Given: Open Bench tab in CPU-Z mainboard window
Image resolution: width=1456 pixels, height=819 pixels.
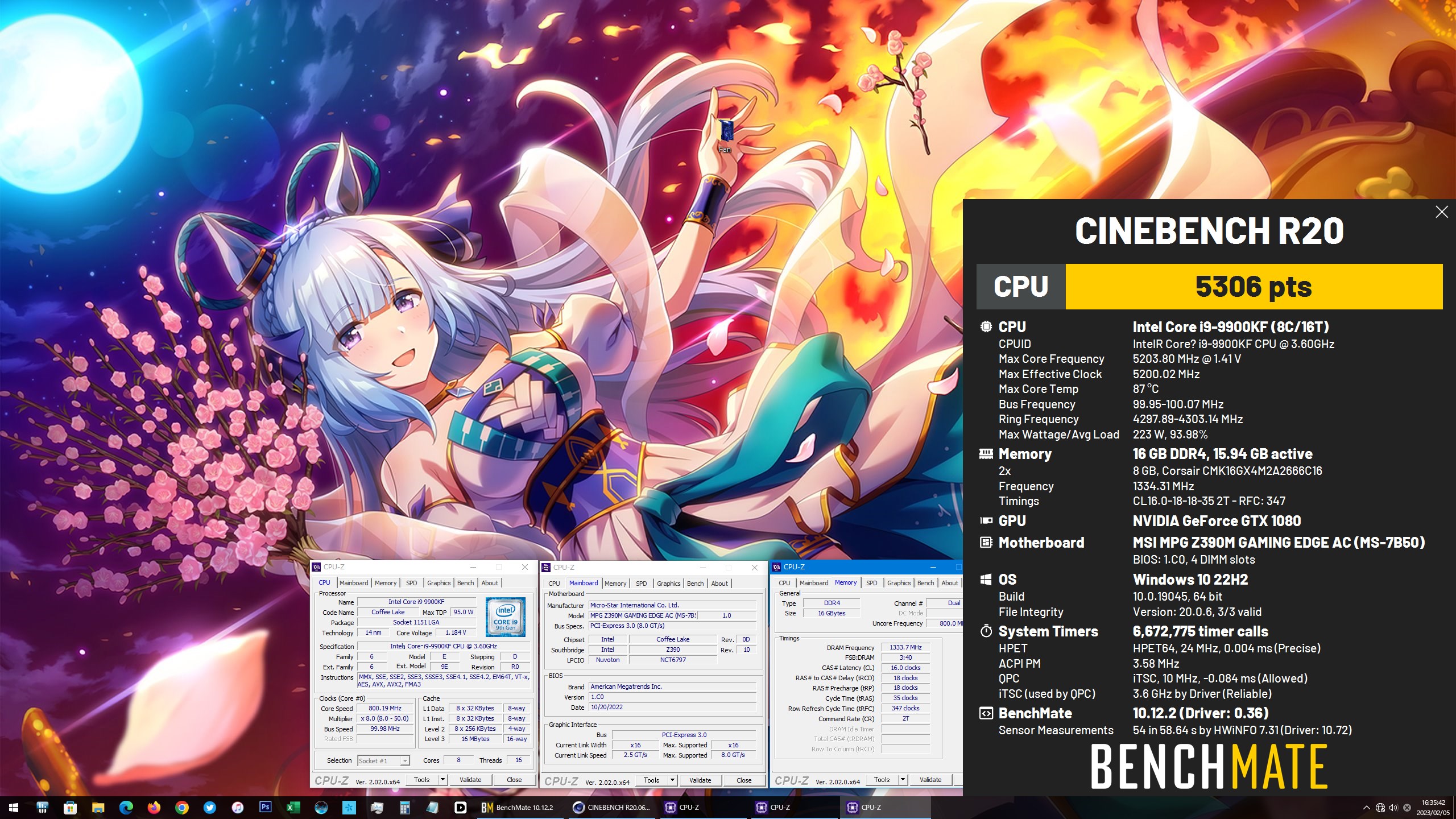Looking at the screenshot, I should [x=695, y=584].
